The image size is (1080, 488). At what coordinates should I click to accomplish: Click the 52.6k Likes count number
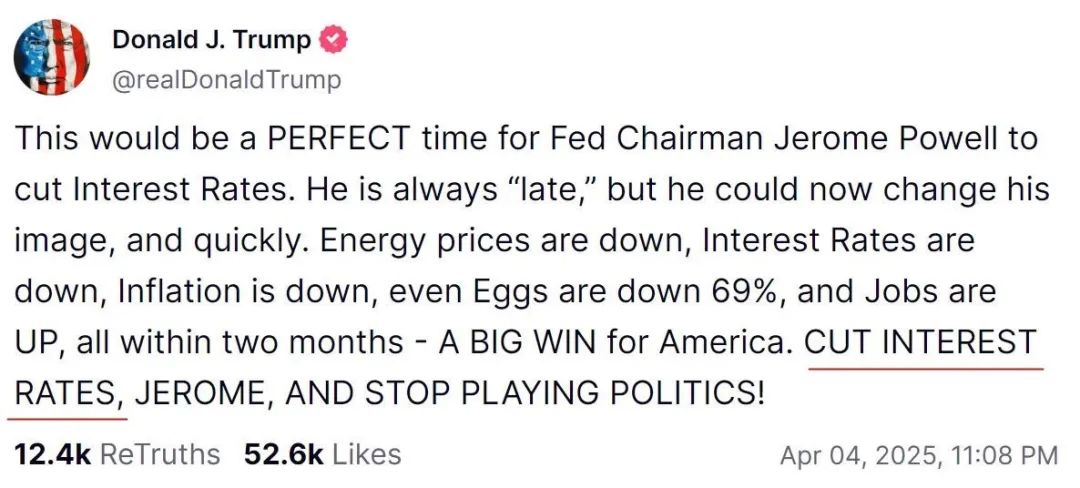(x=283, y=455)
